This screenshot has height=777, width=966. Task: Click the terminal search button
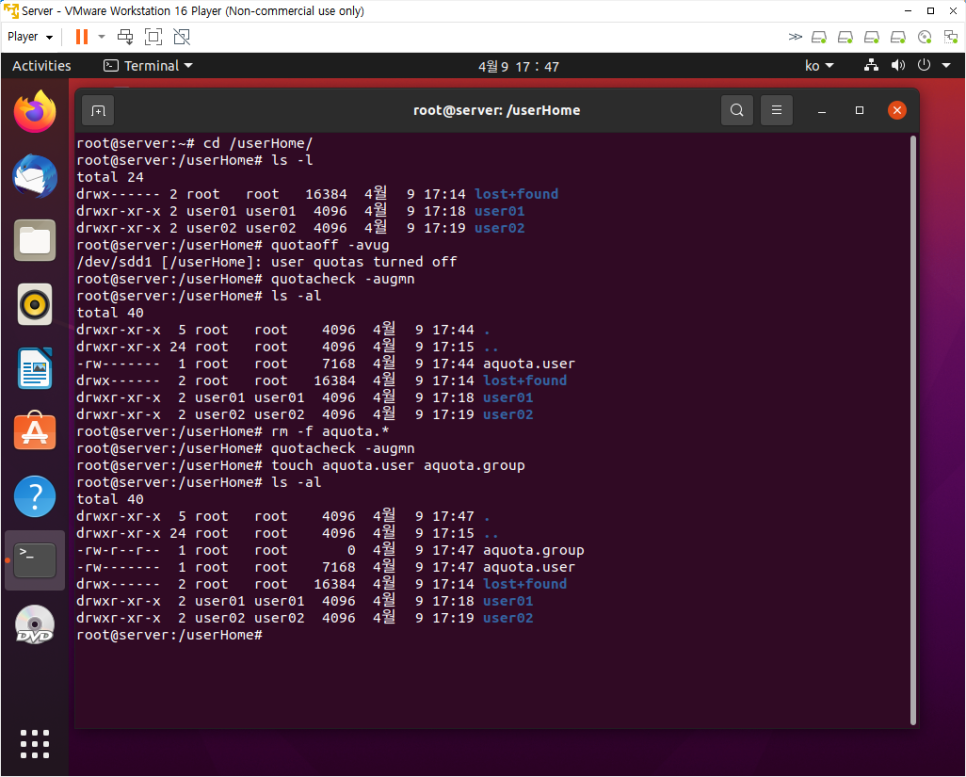coord(737,110)
